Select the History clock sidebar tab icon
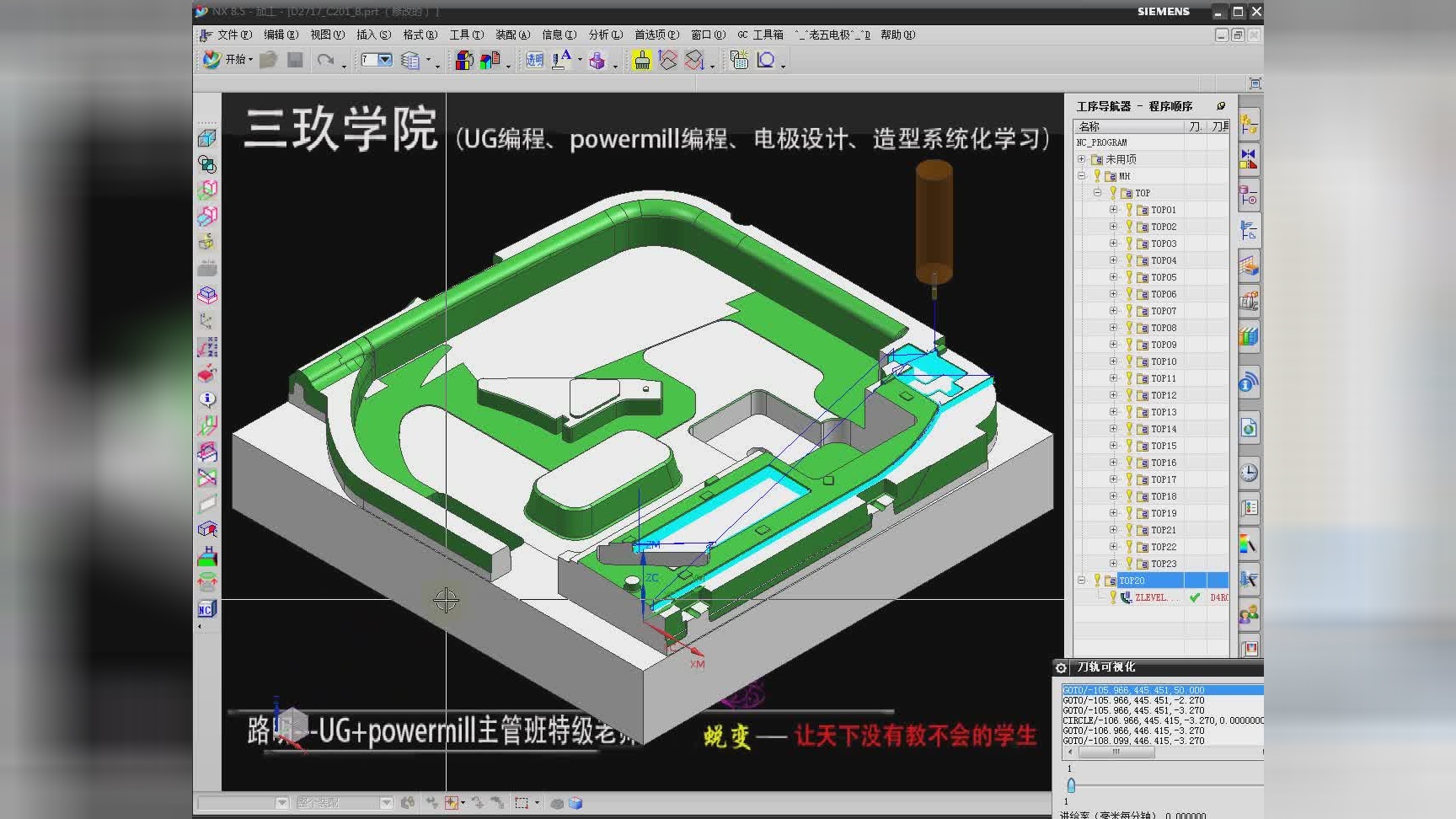Viewport: 1456px width, 819px height. (x=1249, y=473)
